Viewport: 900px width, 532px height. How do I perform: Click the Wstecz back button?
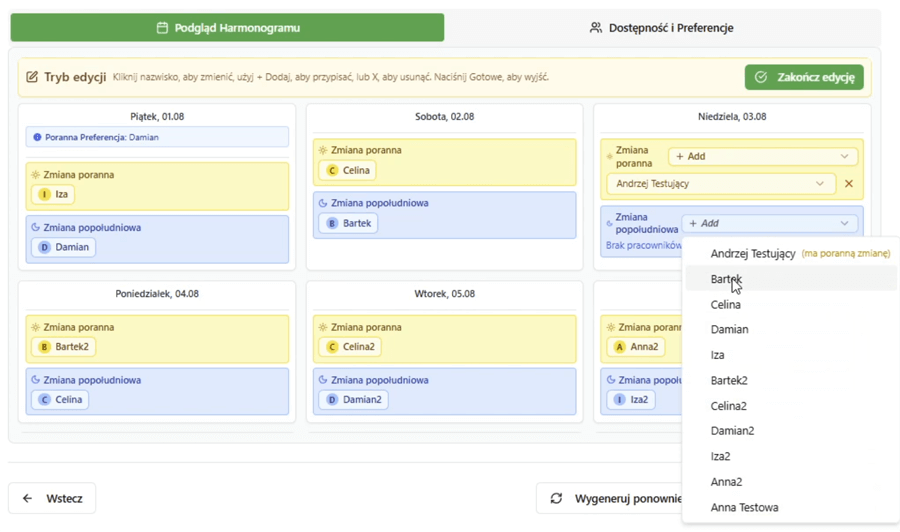tap(52, 498)
